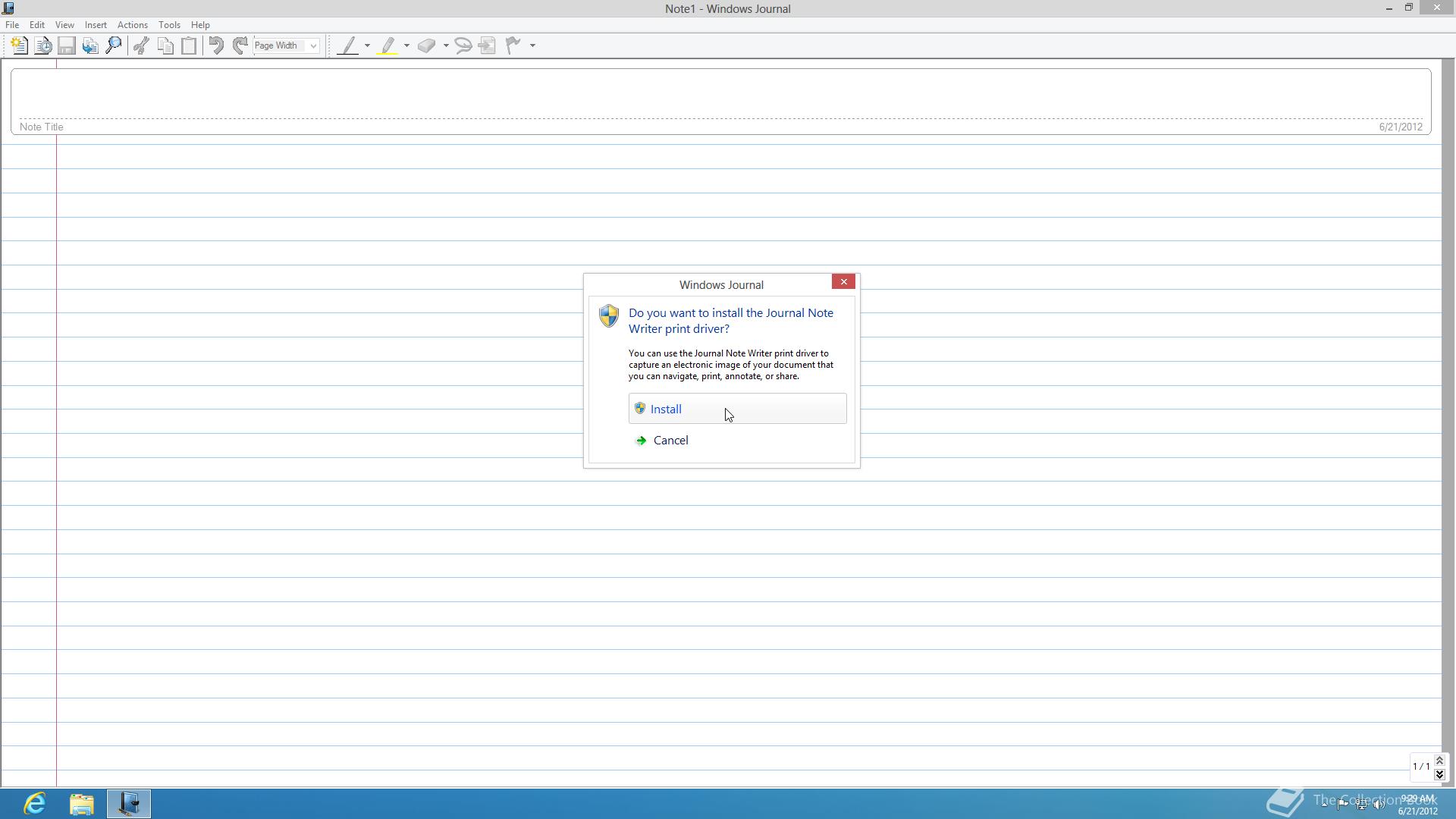Select the Pen tool
Image resolution: width=1456 pixels, height=819 pixels.
348,45
